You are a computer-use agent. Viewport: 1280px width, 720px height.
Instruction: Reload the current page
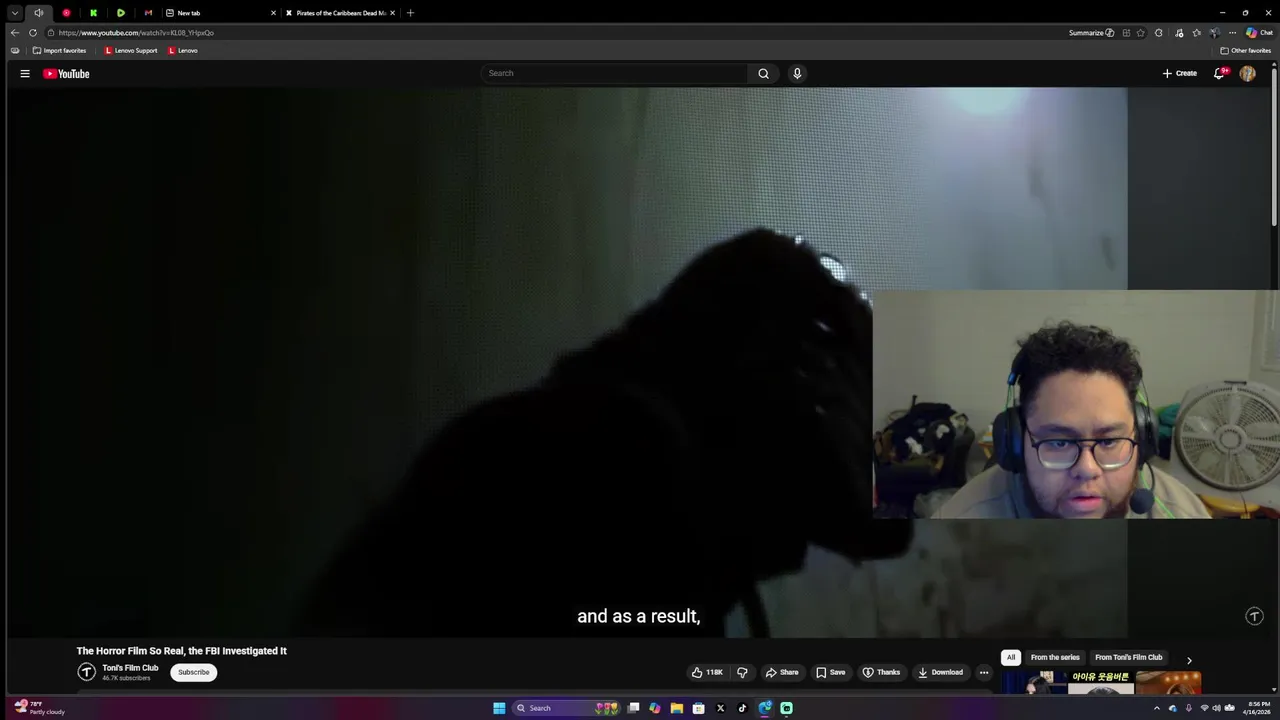click(32, 33)
